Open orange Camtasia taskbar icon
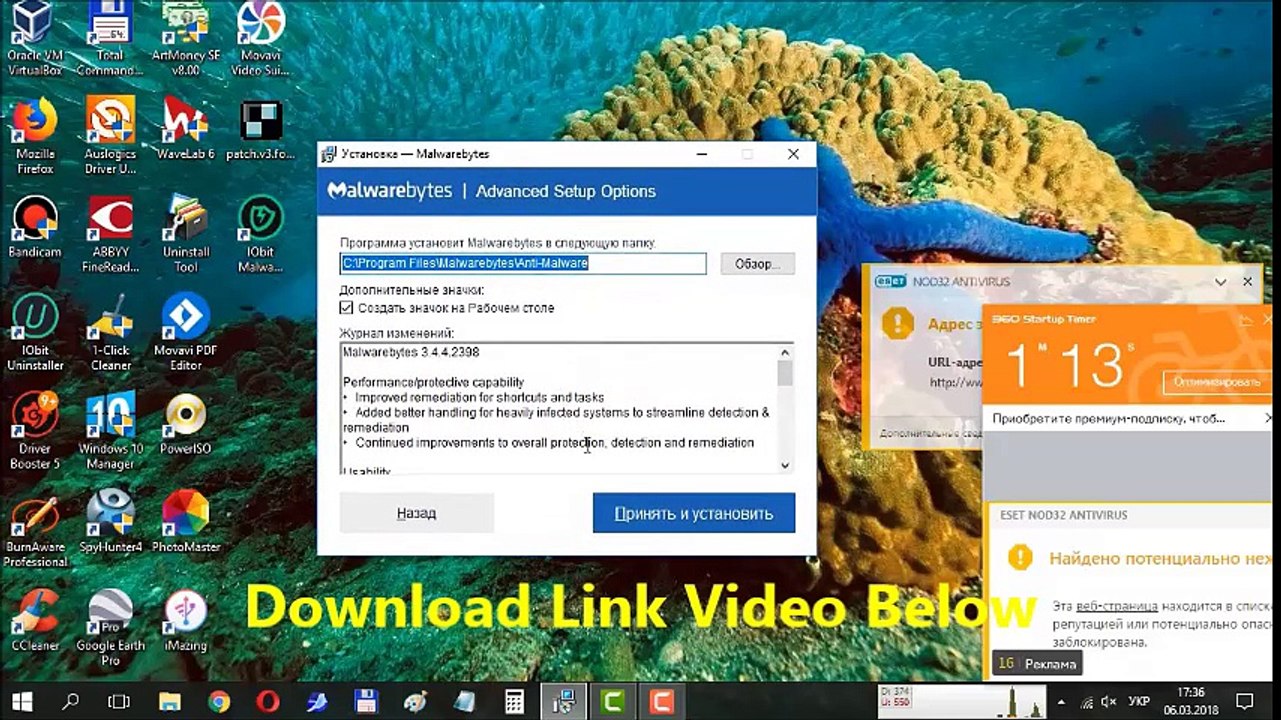This screenshot has height=720, width=1281. tap(661, 701)
